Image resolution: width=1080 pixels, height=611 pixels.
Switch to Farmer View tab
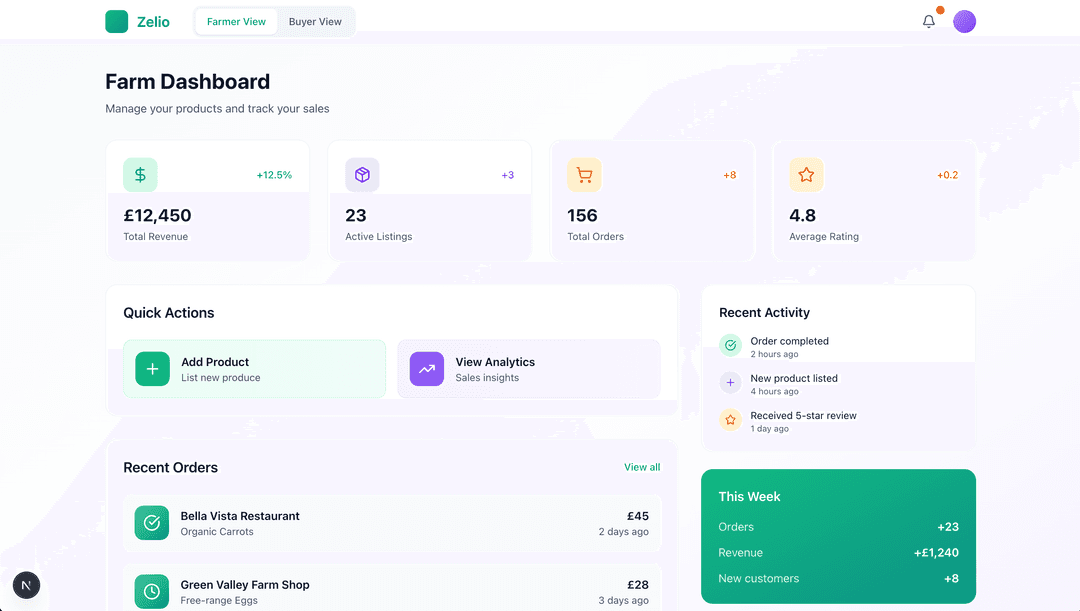[236, 21]
